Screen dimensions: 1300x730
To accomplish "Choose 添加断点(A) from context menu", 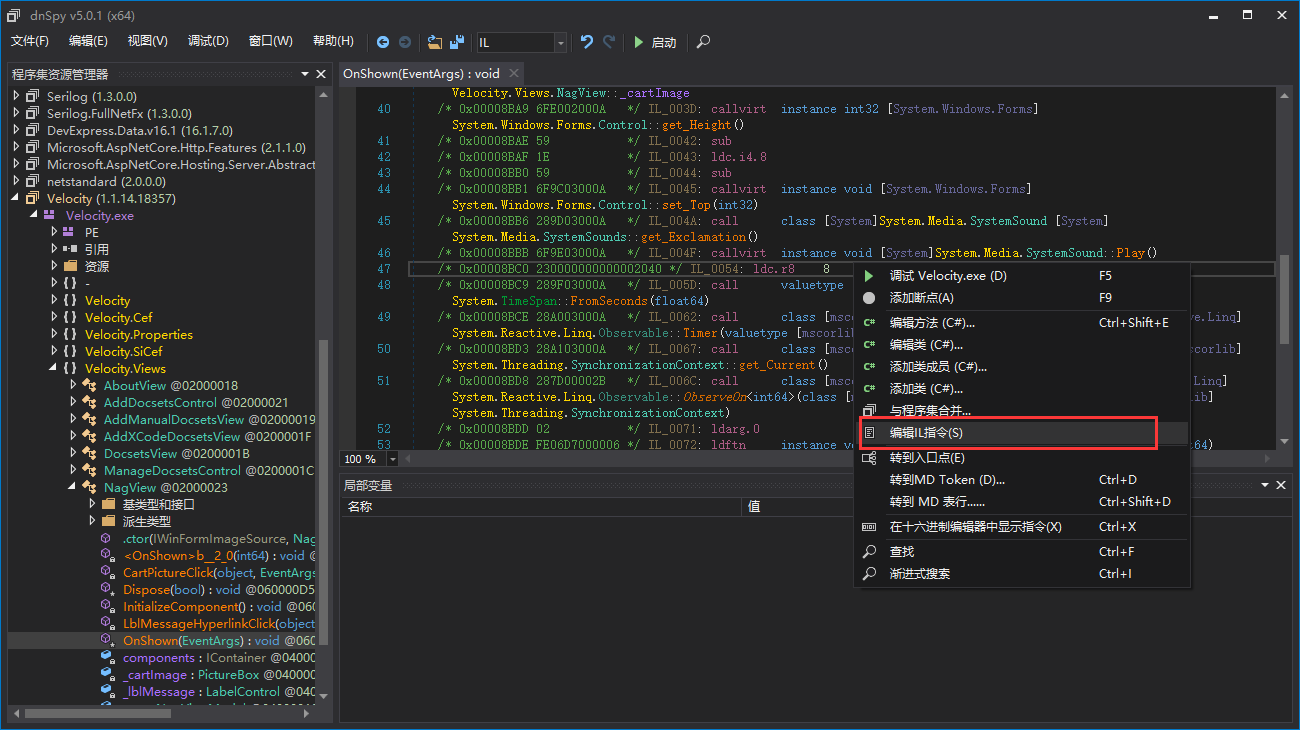I will tap(921, 298).
